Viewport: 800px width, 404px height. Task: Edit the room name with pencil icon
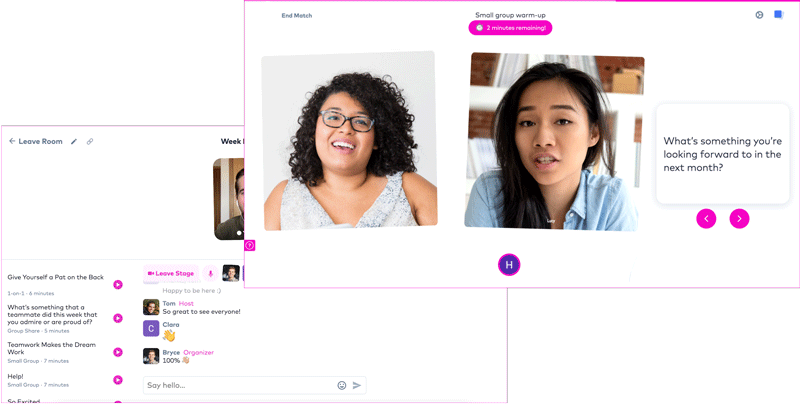[x=74, y=141]
